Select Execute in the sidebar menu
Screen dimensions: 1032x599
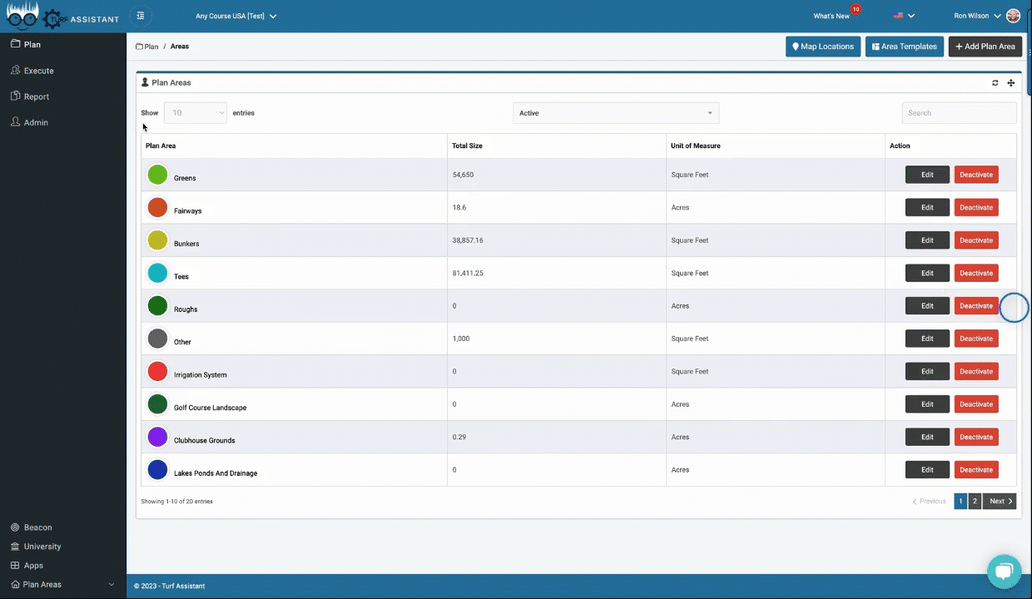(39, 71)
